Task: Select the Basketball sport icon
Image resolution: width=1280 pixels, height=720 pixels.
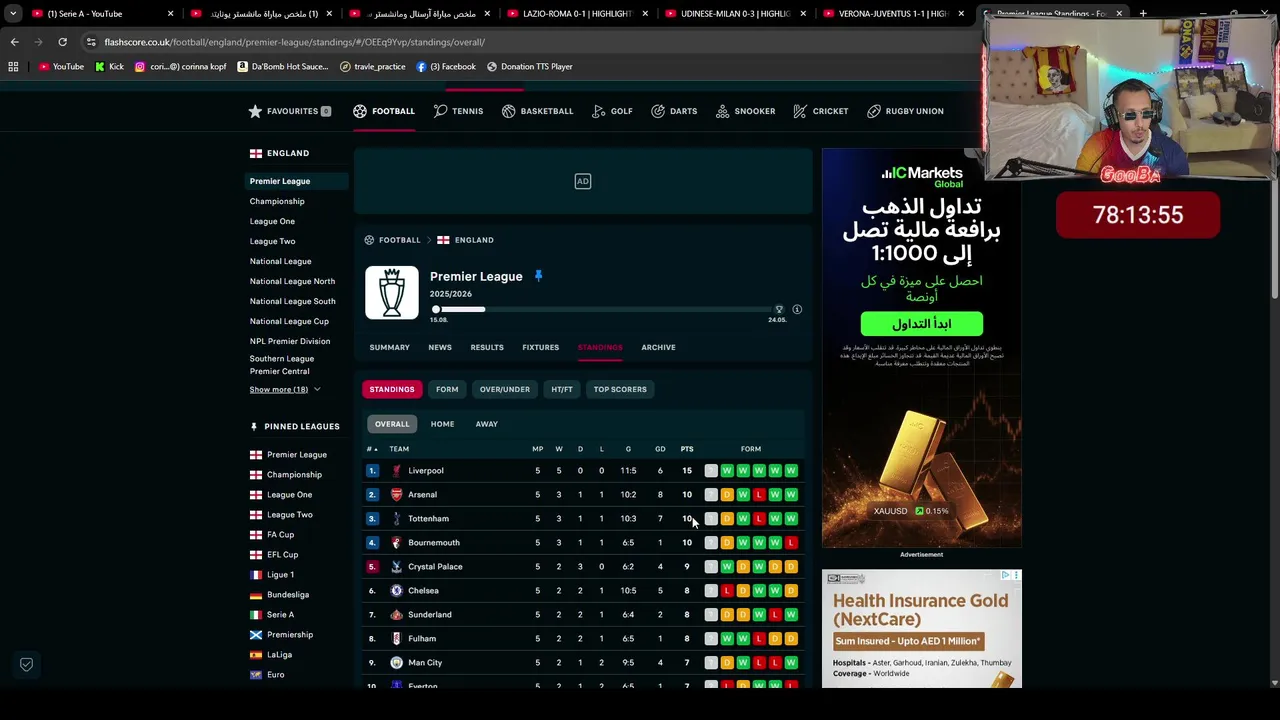Action: (x=508, y=111)
